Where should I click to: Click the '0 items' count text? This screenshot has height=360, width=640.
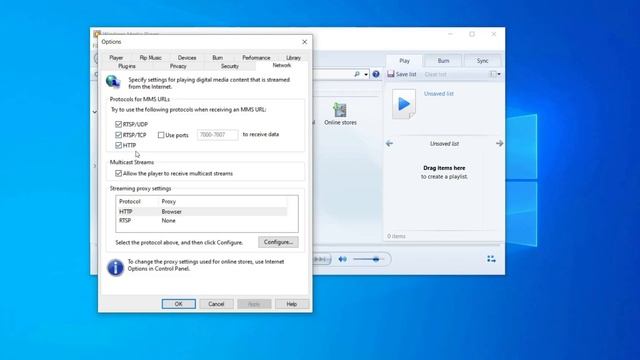[x=396, y=236]
